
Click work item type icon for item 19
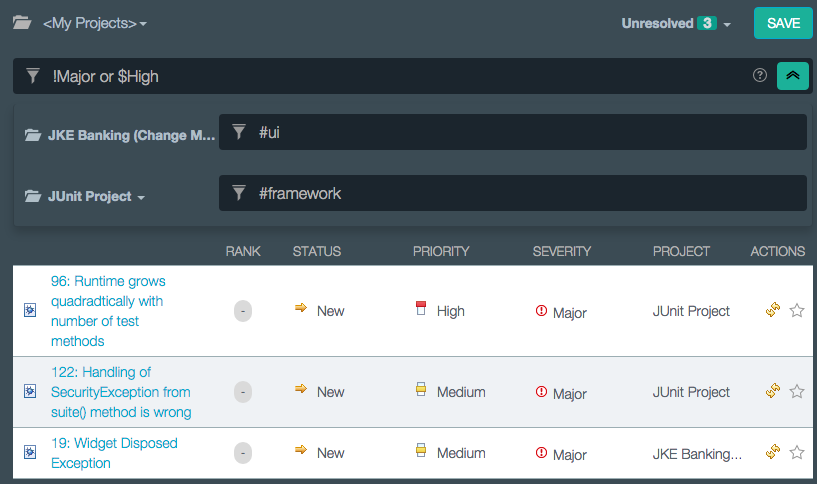tap(30, 453)
